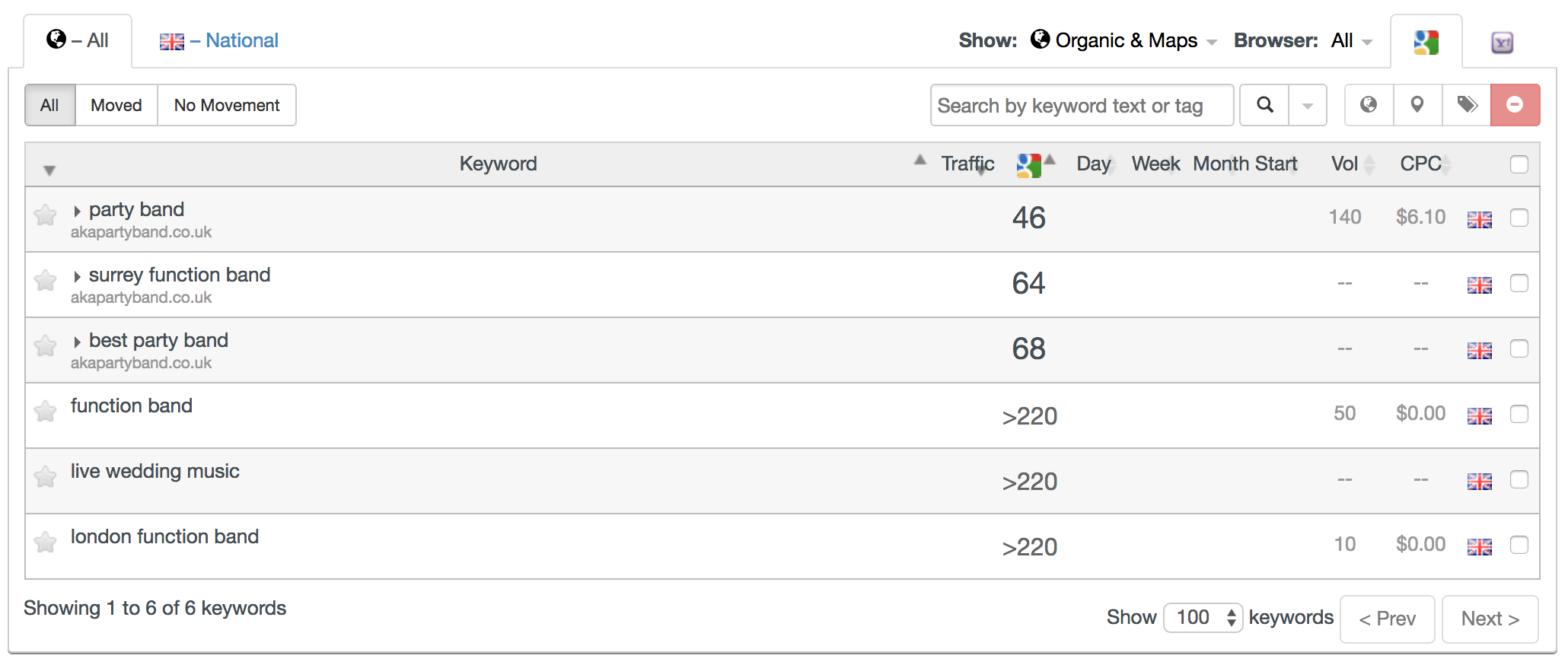Open the Browser All dropdown

point(1351,40)
